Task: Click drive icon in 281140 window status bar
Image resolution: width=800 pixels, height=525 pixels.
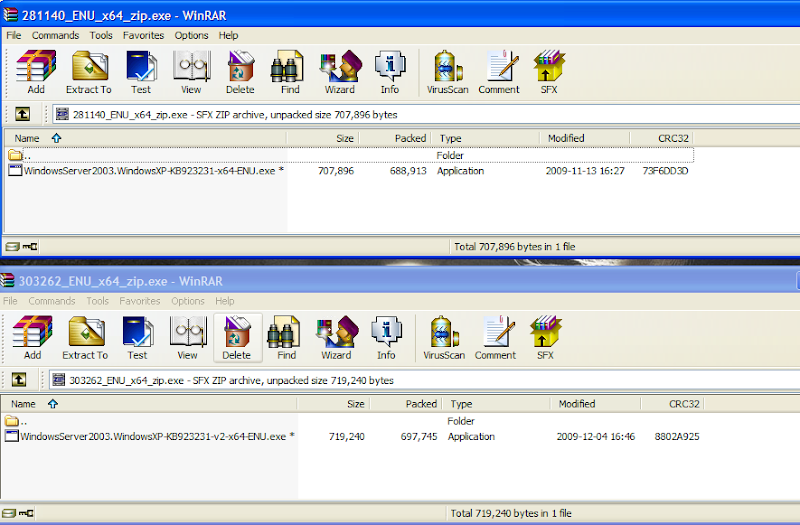Action: [12, 247]
